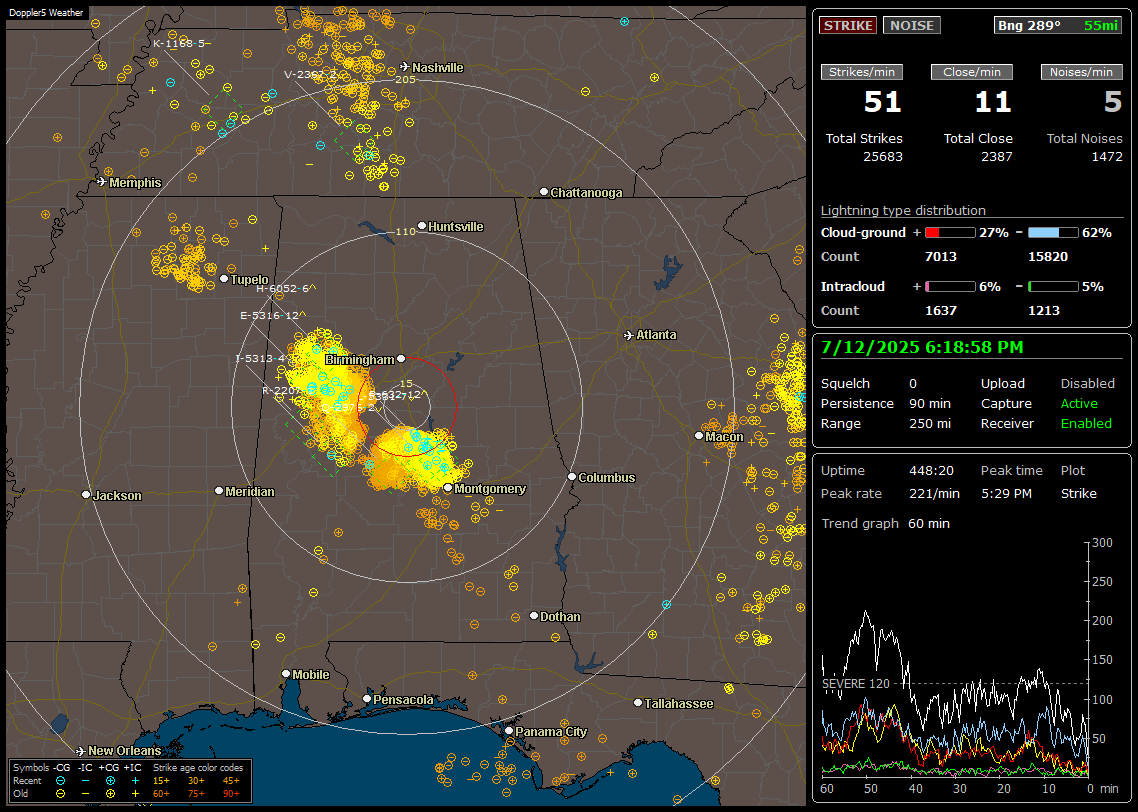Click the Range value 250 mi
The width and height of the screenshot is (1138, 812).
[930, 423]
